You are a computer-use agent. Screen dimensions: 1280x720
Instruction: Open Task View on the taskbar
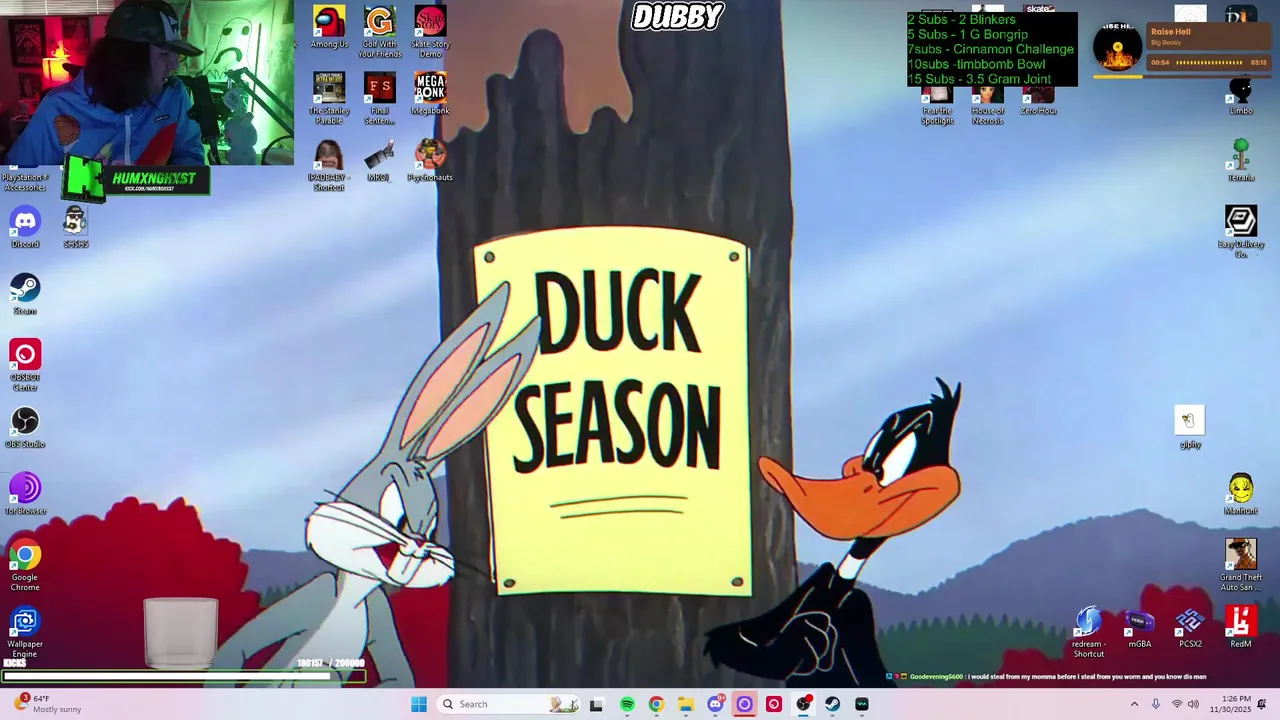(596, 704)
